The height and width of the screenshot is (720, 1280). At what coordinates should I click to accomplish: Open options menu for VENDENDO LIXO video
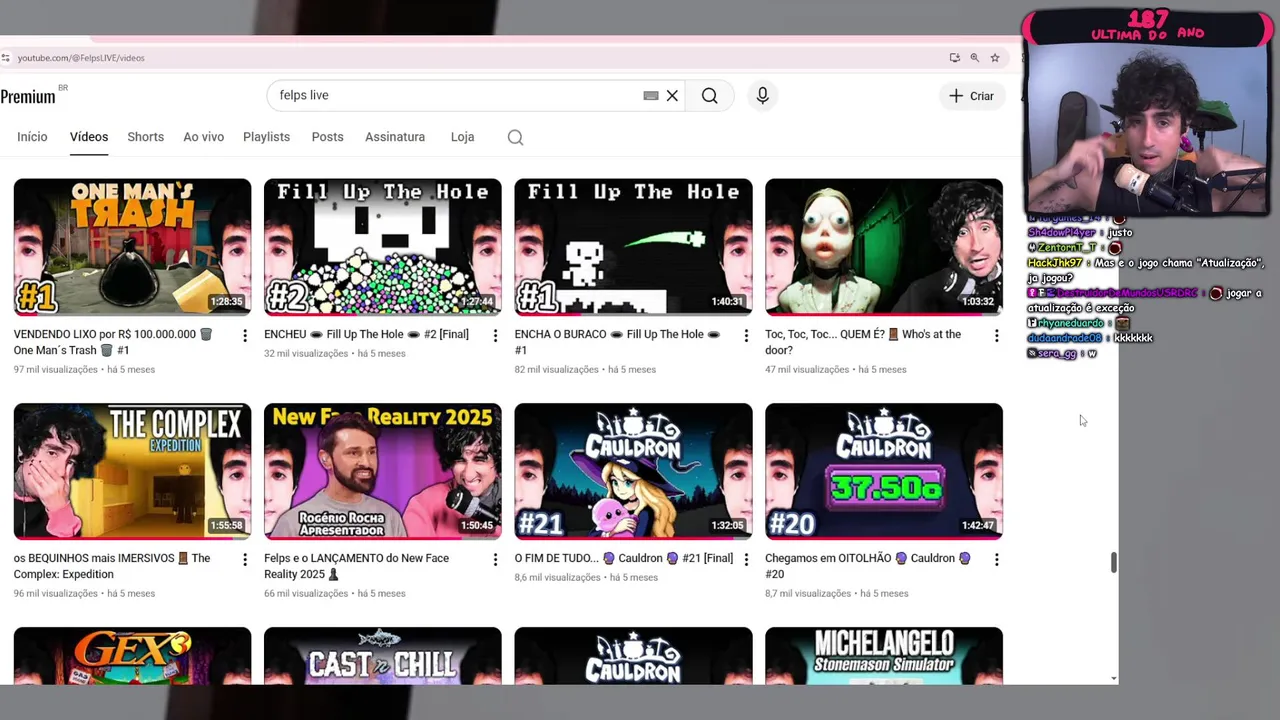(245, 336)
